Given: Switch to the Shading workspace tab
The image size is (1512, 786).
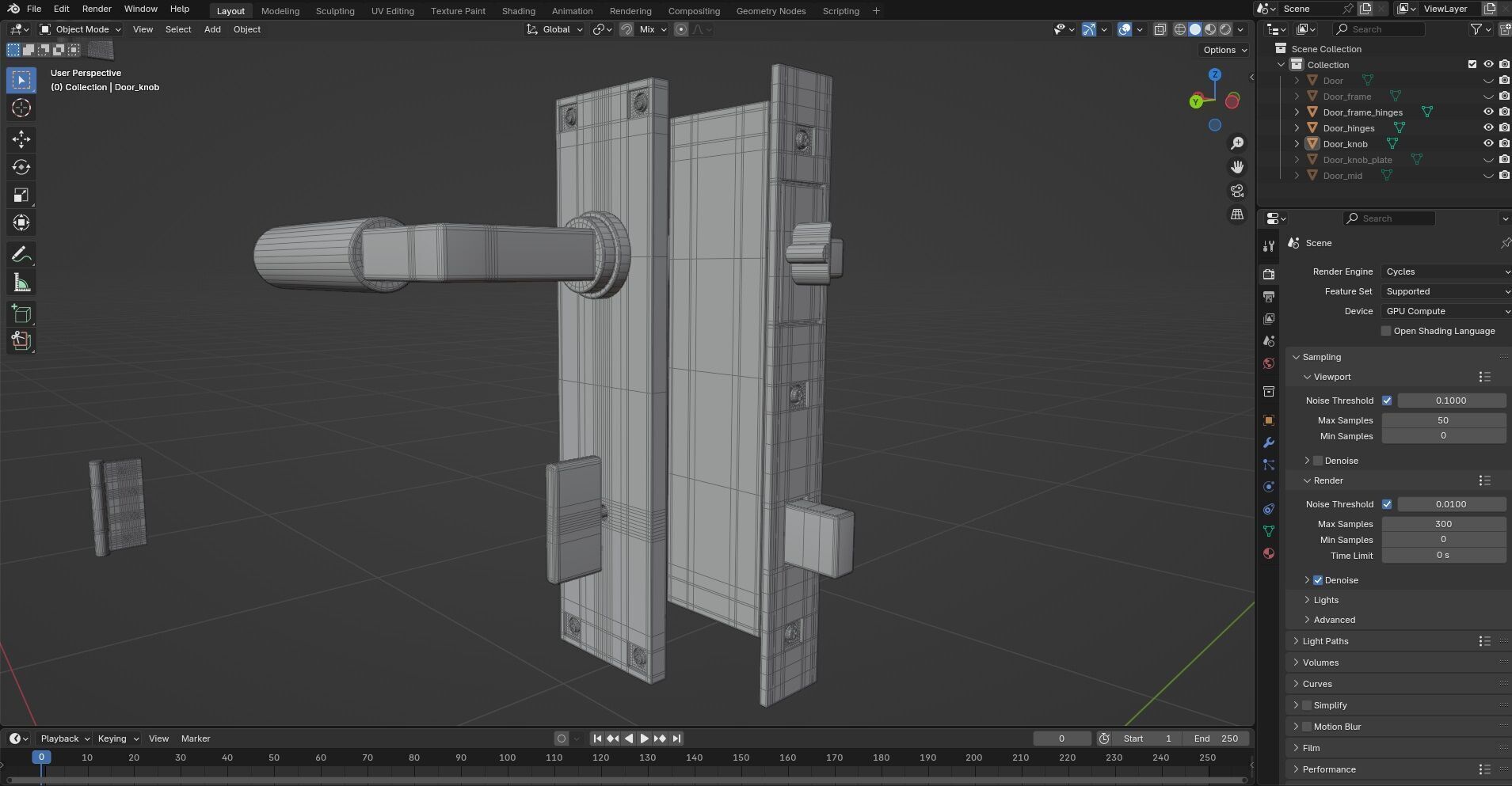Looking at the screenshot, I should 518,11.
